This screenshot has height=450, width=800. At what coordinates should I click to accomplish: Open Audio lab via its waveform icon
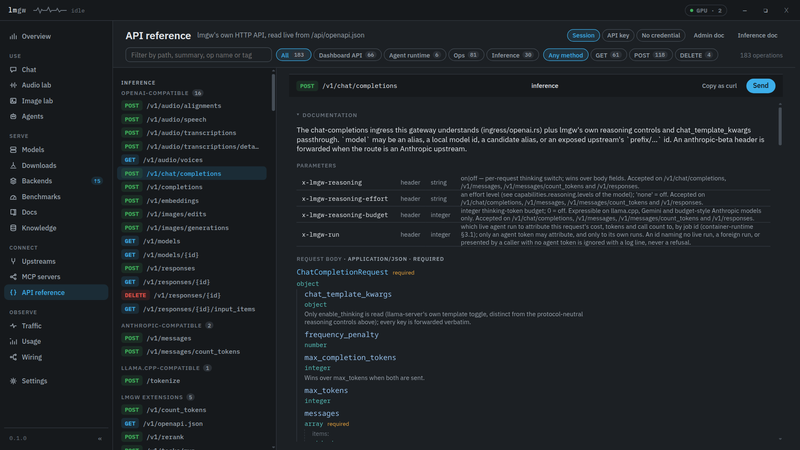click(x=13, y=85)
